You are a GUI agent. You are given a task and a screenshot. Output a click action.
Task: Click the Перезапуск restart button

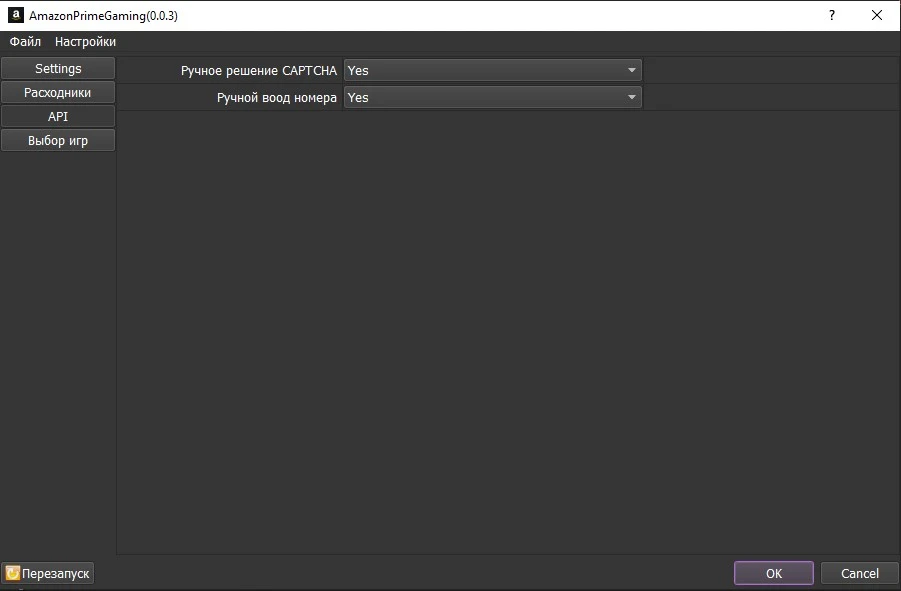tap(48, 573)
